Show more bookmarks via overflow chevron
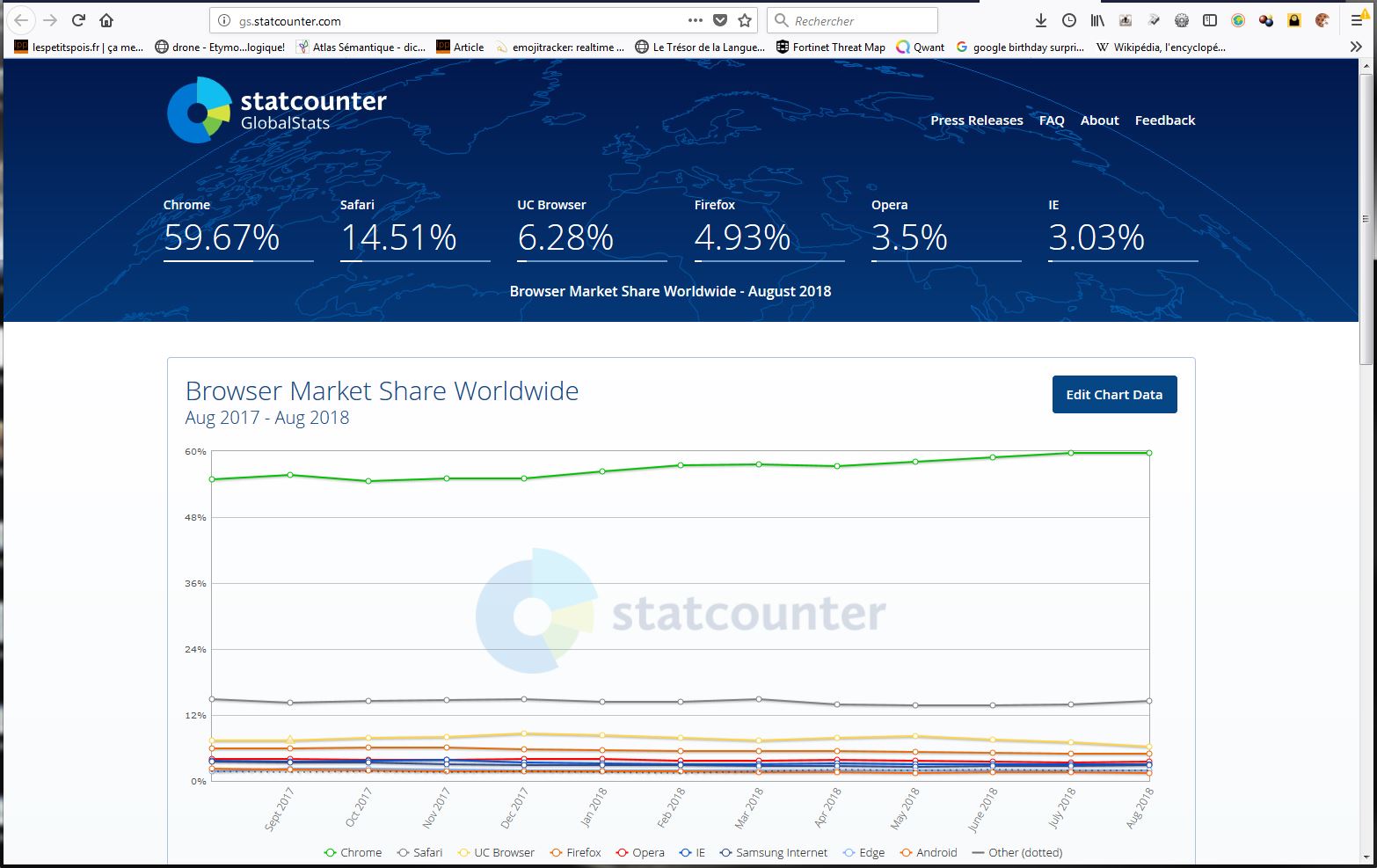This screenshot has width=1377, height=868. point(1356,47)
